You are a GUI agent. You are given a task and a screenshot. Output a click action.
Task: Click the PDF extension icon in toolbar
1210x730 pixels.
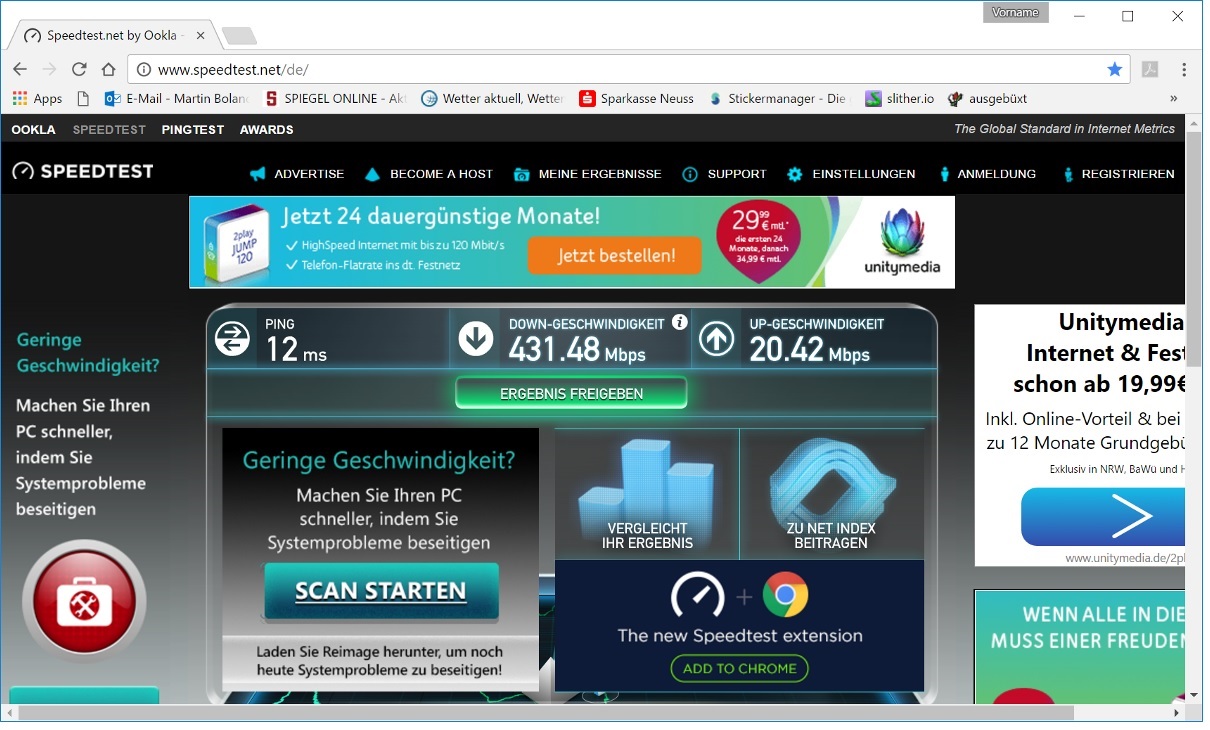click(x=1150, y=69)
